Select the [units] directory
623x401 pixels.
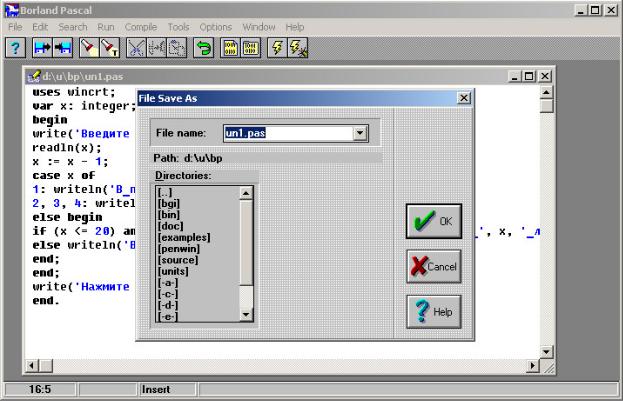coord(173,271)
